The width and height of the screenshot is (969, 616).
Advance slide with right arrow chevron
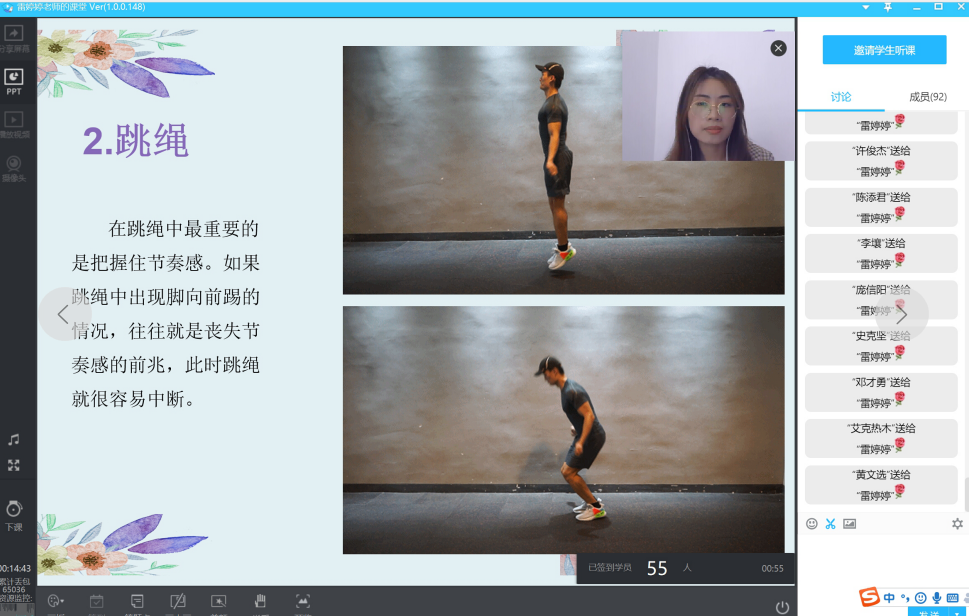901,313
